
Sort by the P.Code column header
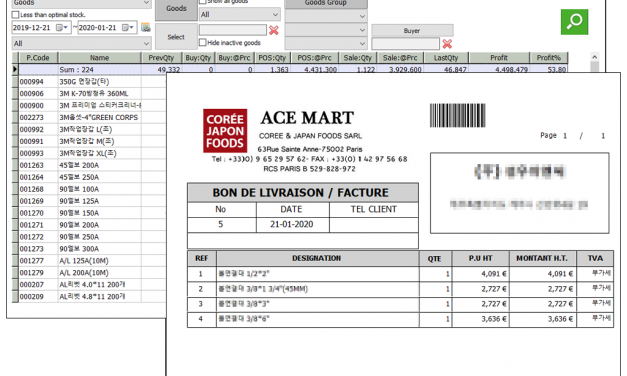[x=38, y=58]
